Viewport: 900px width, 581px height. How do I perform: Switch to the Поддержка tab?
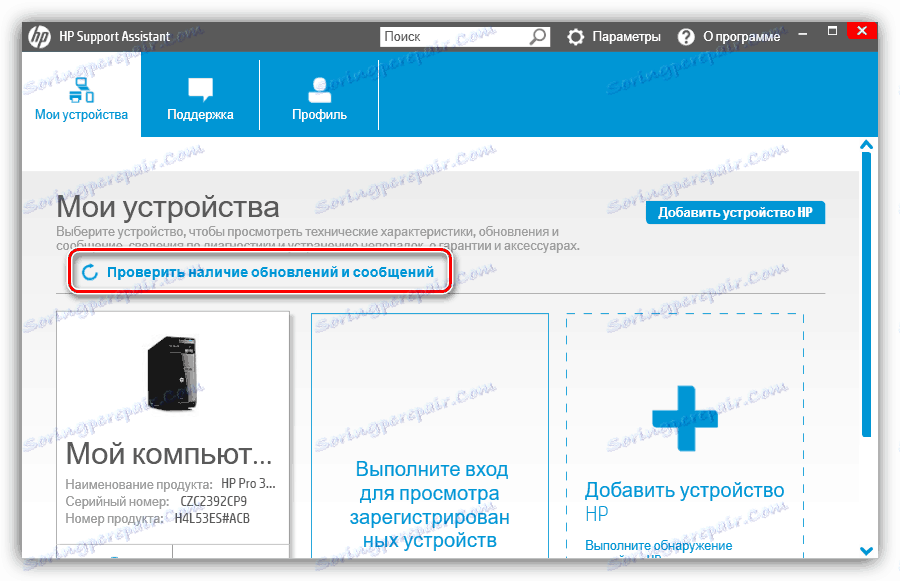[x=200, y=98]
